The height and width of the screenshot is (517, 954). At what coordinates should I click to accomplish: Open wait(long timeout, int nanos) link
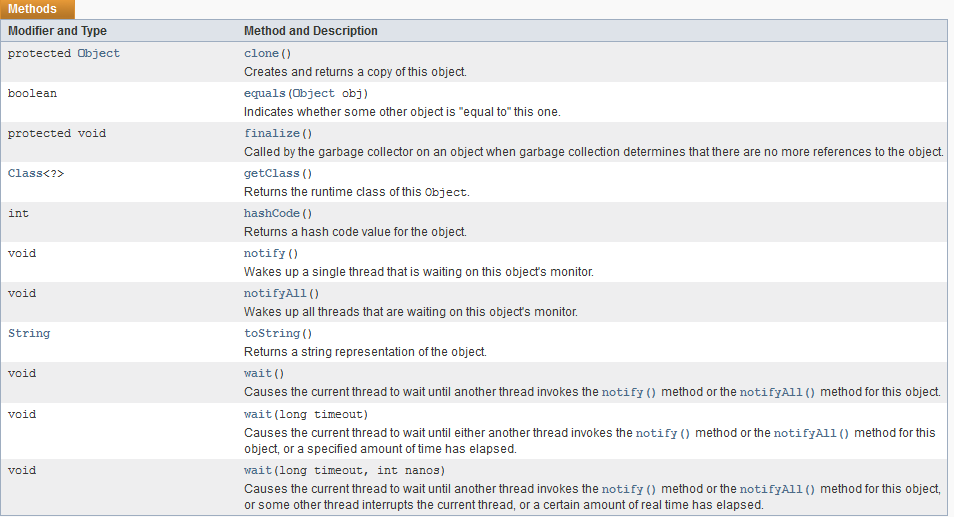(258, 471)
